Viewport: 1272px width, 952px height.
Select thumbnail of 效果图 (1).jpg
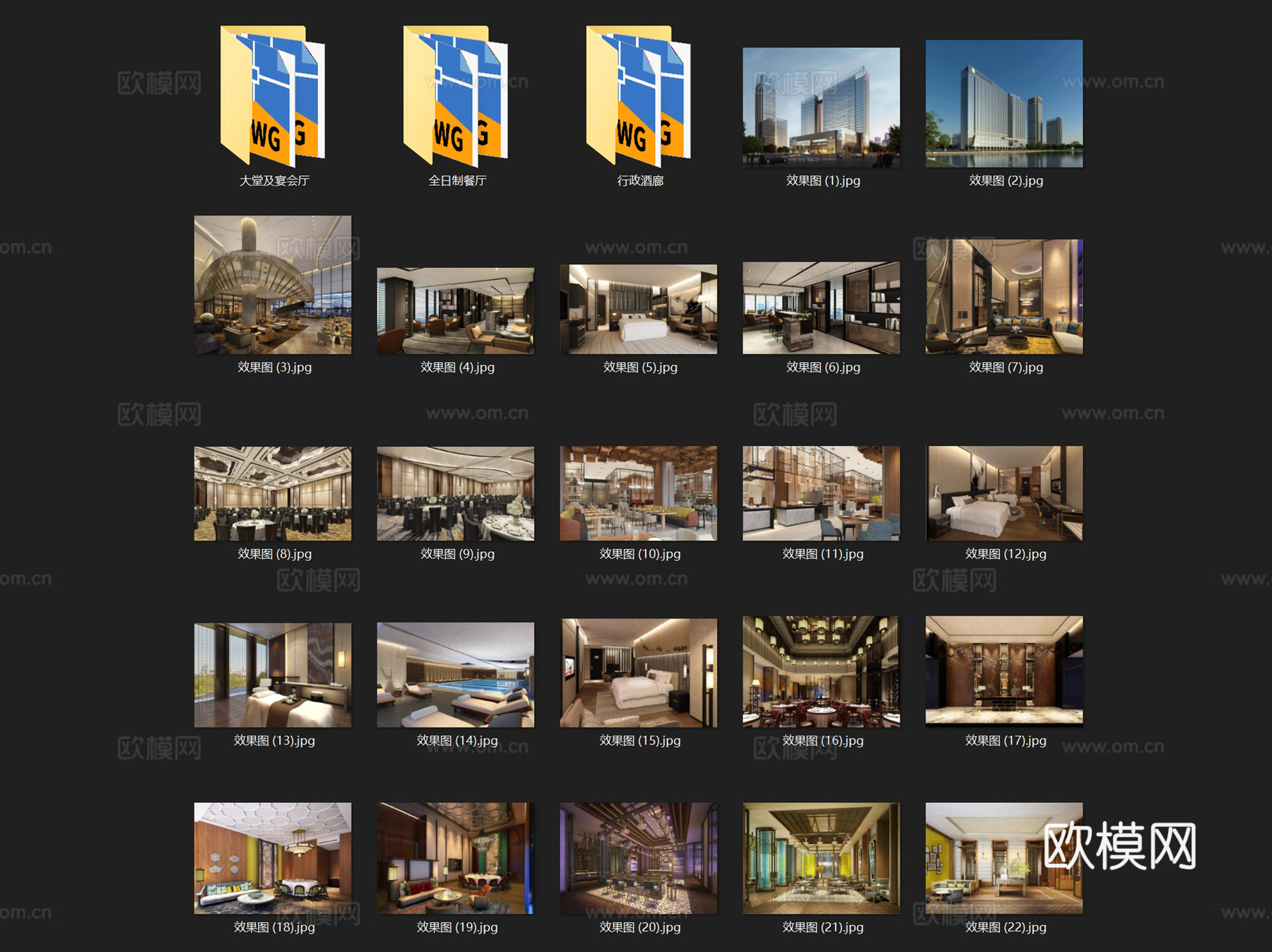click(x=821, y=107)
